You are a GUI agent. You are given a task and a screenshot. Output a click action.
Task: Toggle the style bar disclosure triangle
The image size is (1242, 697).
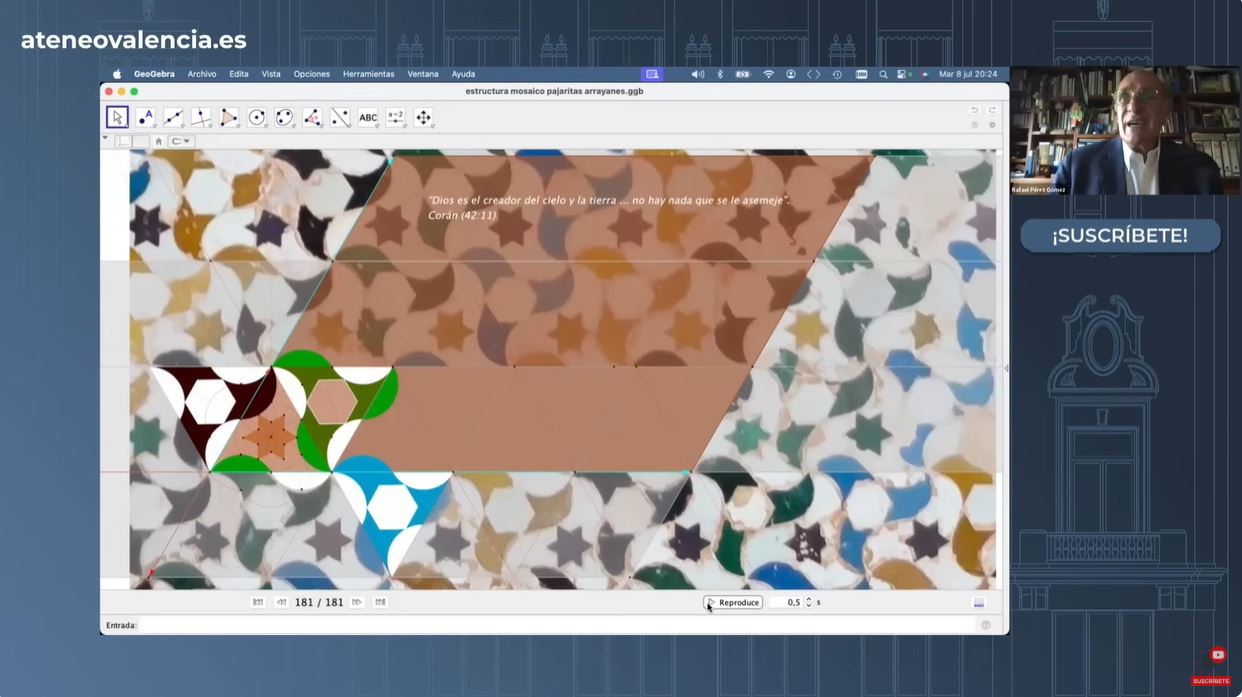(x=105, y=139)
